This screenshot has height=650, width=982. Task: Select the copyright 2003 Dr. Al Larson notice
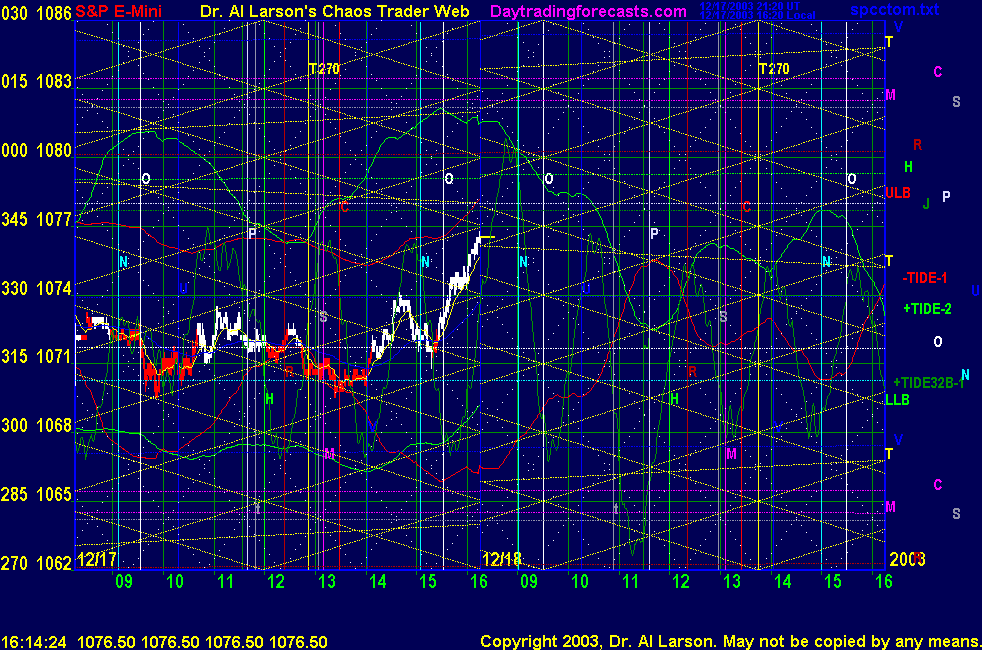point(730,641)
